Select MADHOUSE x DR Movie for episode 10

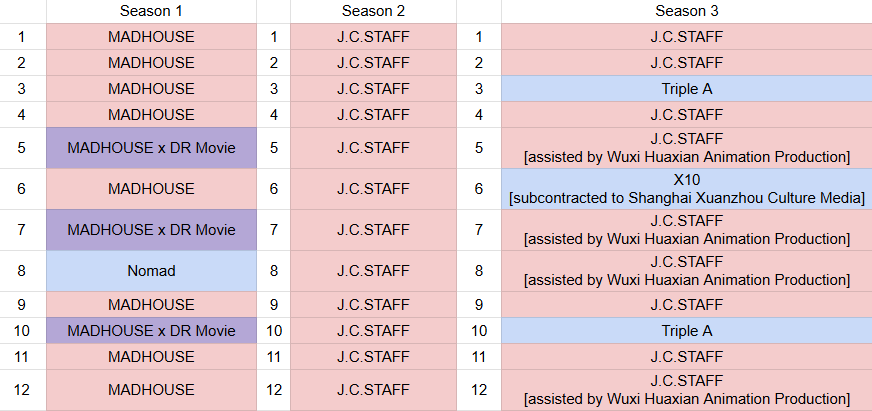151,330
